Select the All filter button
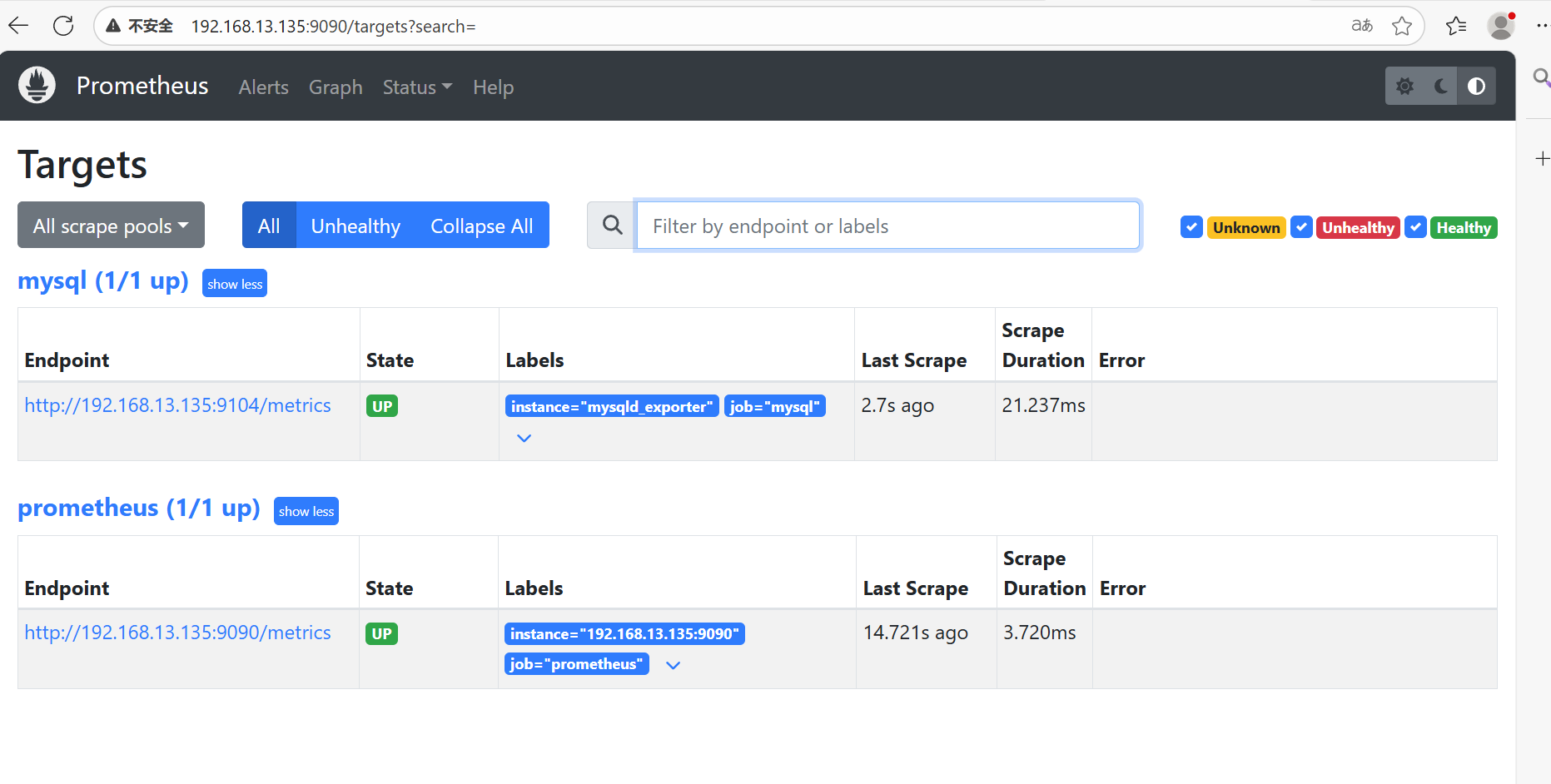Image resolution: width=1551 pixels, height=784 pixels. [x=269, y=225]
